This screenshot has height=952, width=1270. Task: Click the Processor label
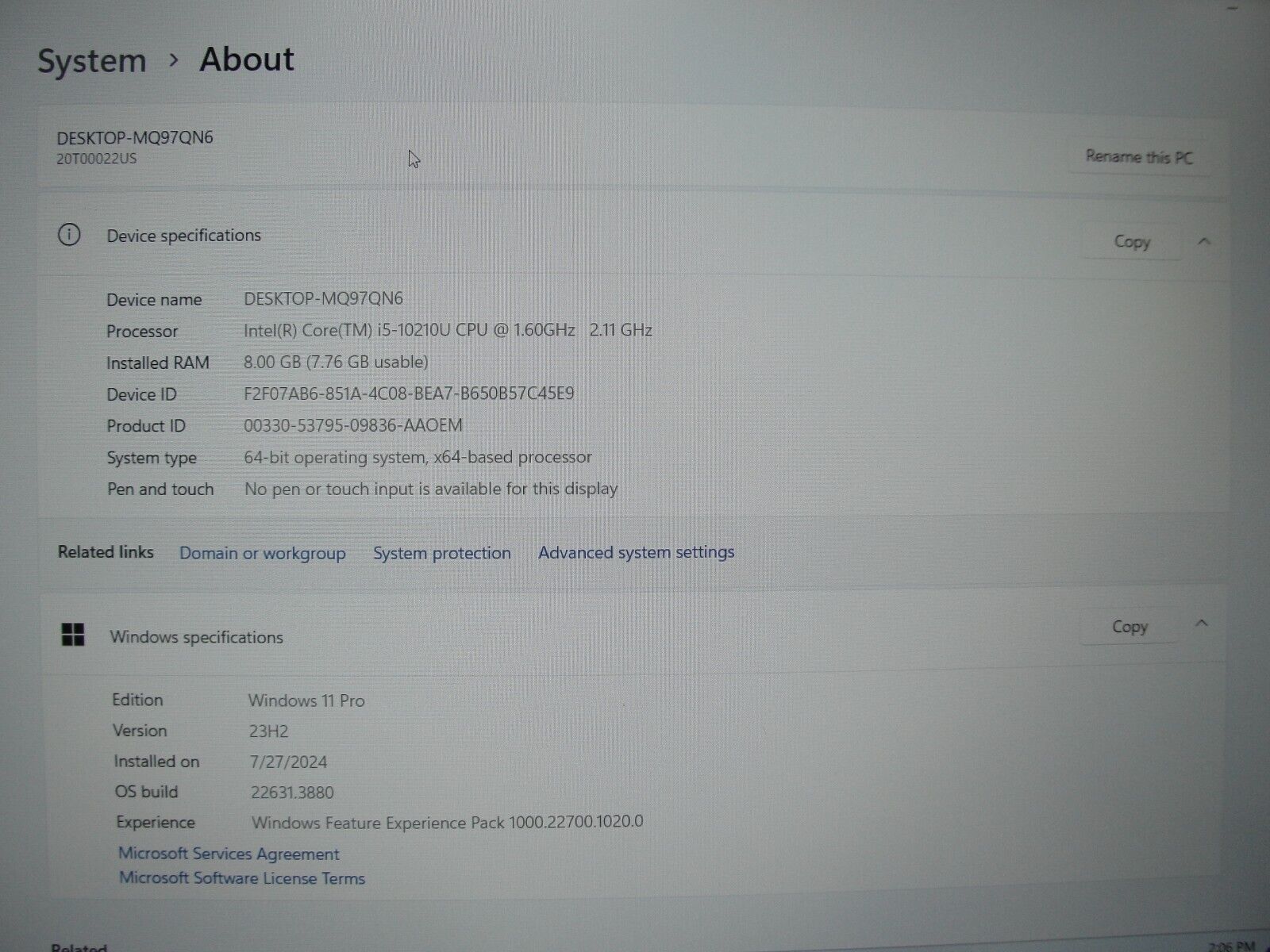click(x=142, y=332)
